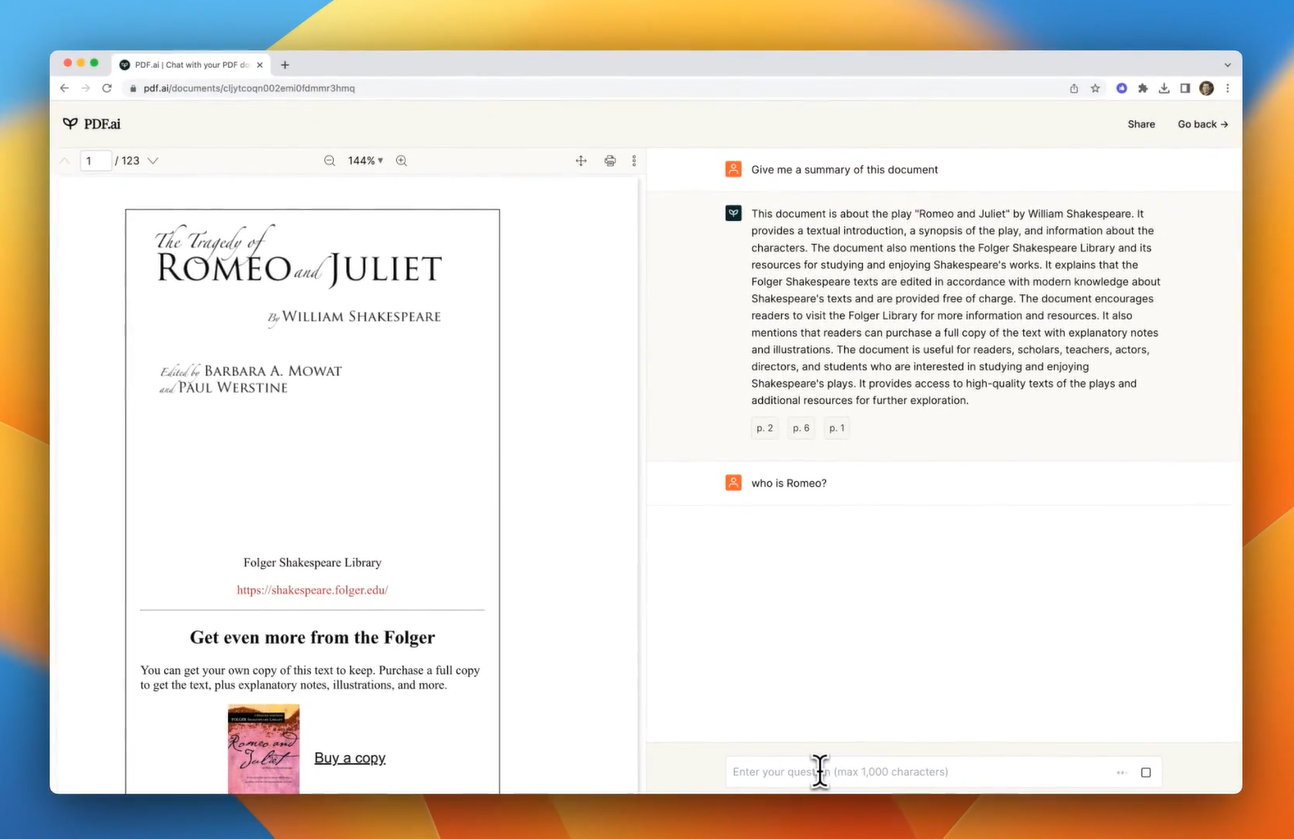Open the shakespeare.folger.edu link
This screenshot has height=839, width=1294.
click(x=312, y=590)
